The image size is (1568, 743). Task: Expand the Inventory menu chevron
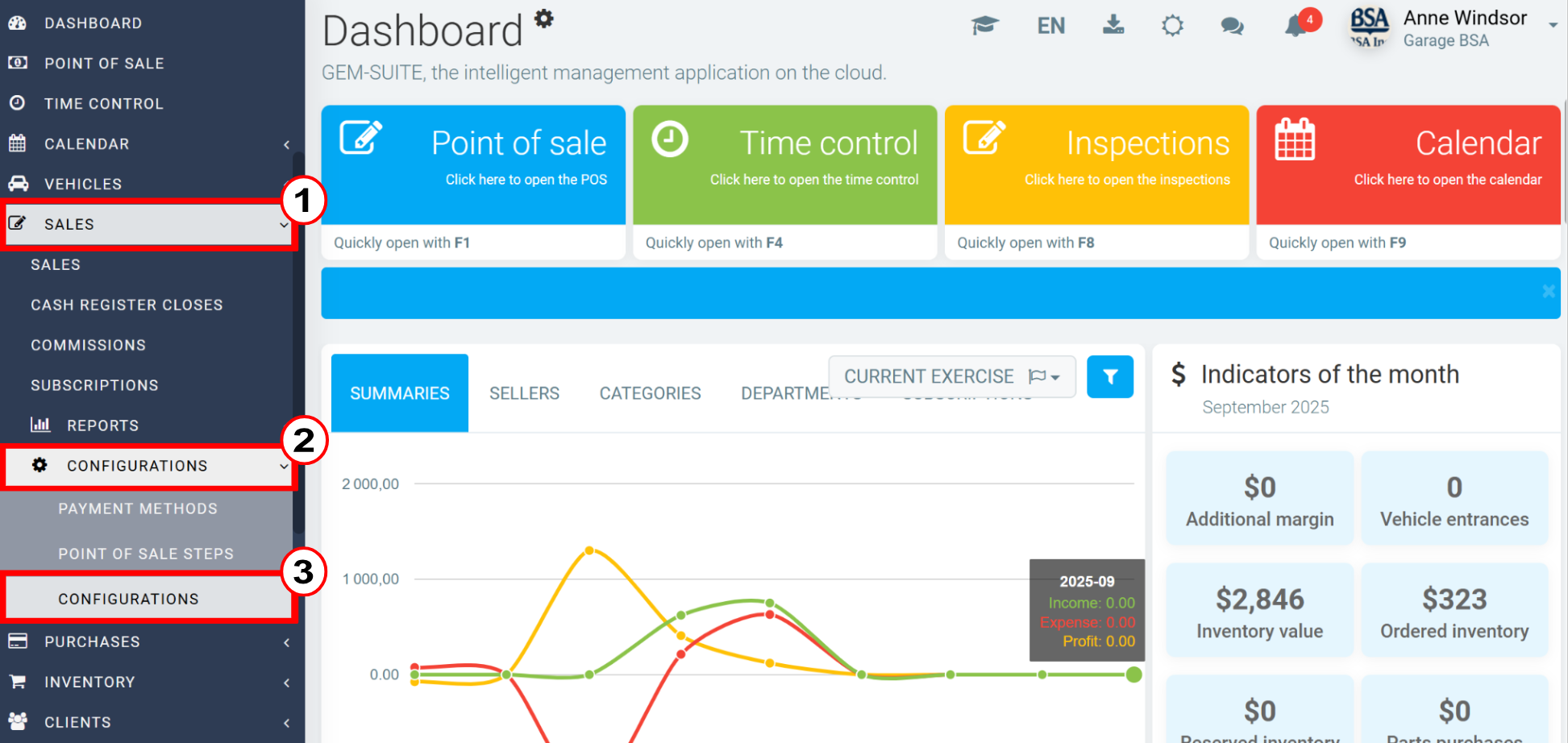pos(287,683)
